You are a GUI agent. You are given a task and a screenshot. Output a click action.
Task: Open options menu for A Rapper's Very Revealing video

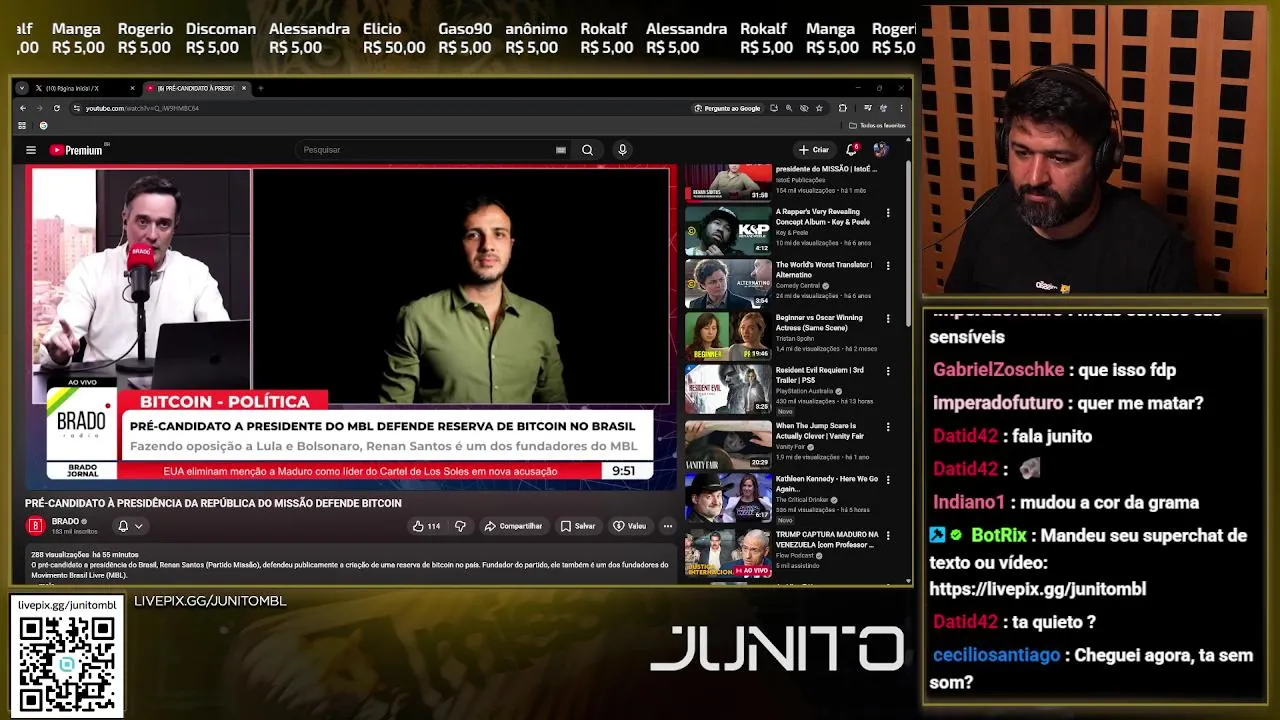[x=888, y=213]
